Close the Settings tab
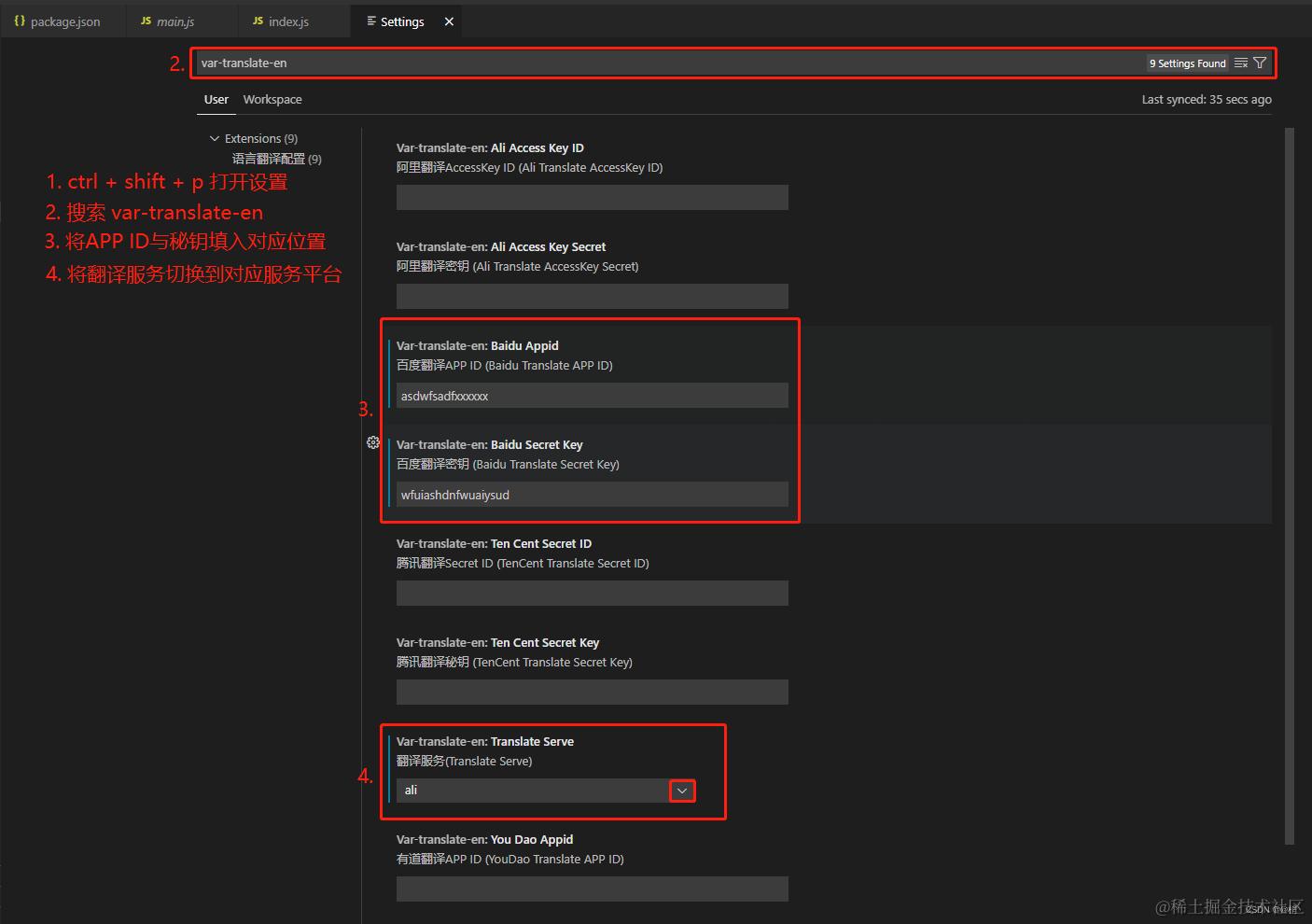This screenshot has width=1312, height=924. (x=449, y=21)
